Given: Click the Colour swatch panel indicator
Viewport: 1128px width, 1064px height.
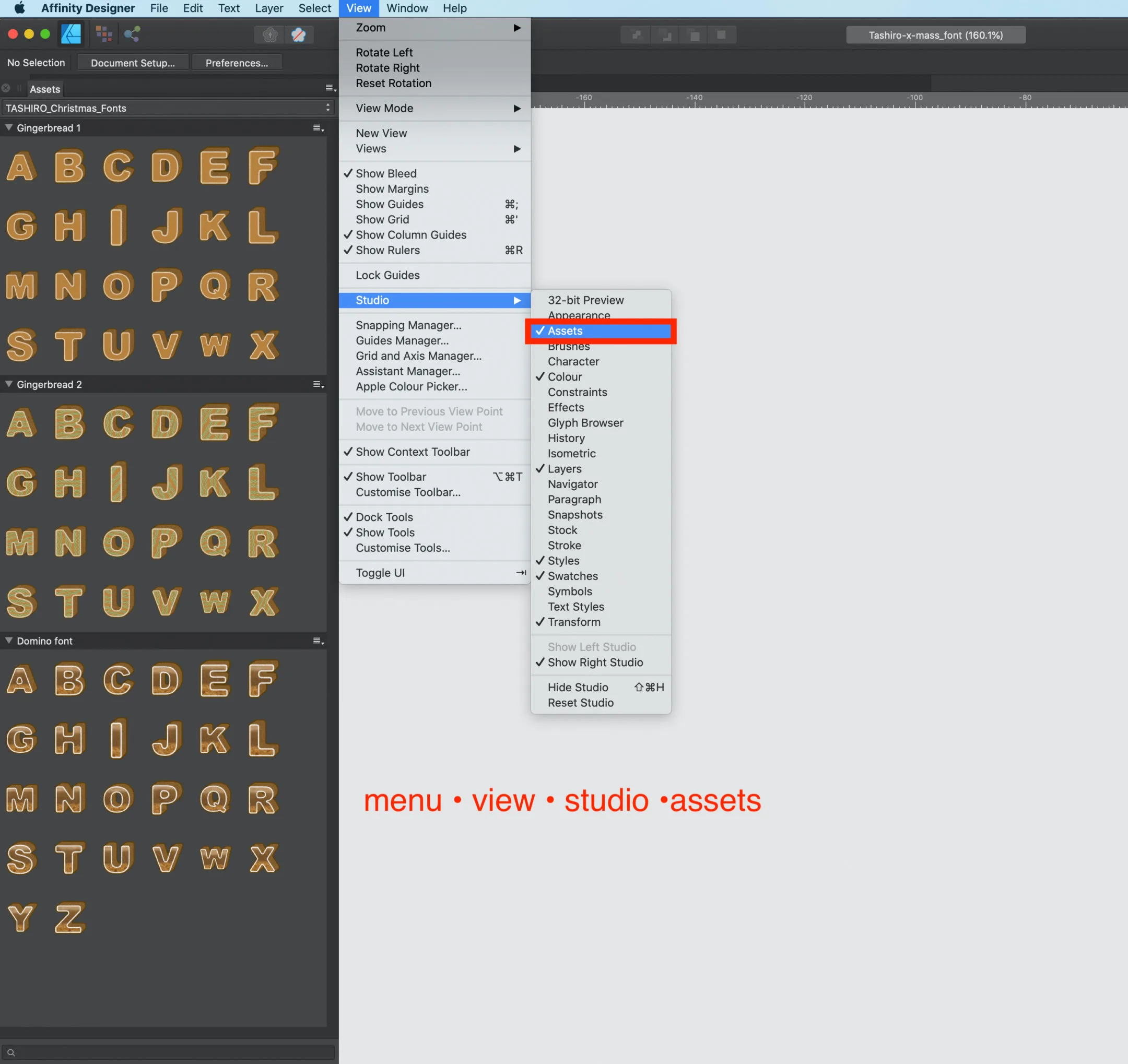Looking at the screenshot, I should (x=540, y=377).
